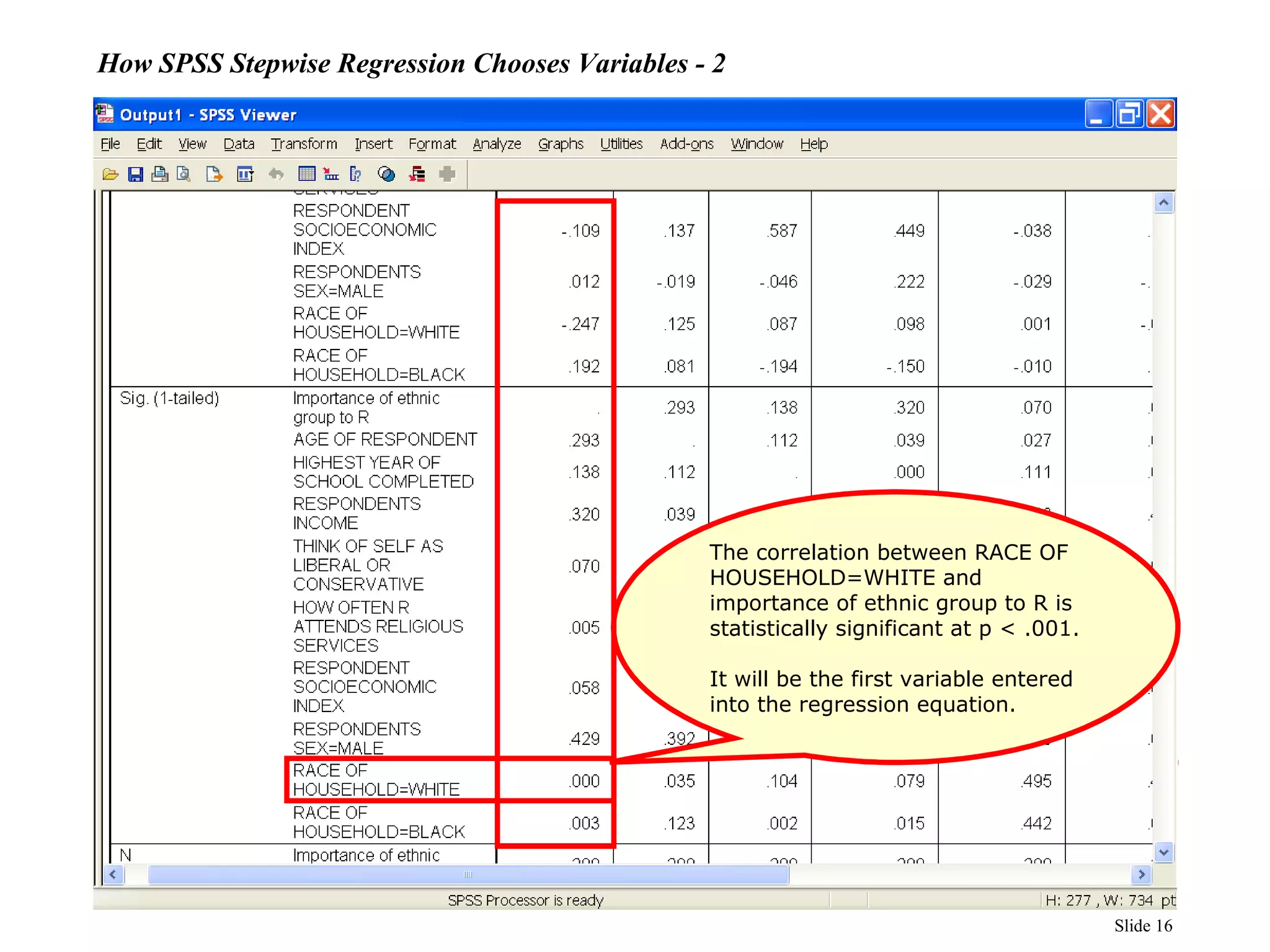This screenshot has width=1270, height=952.
Task: Select the .449 cell in socioeconomic index row
Action: tap(909, 231)
